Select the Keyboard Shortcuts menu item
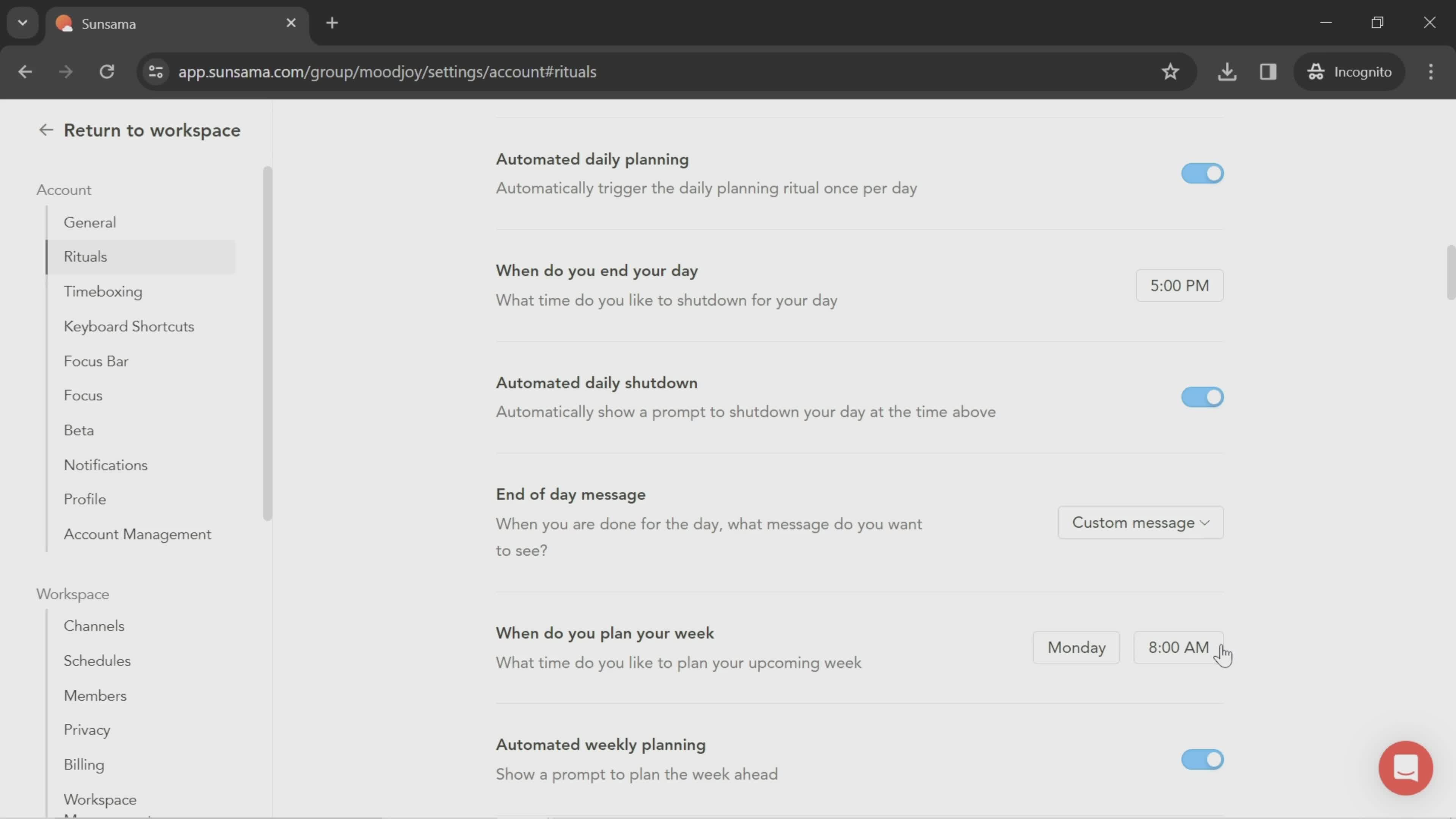Screen dimensions: 1456x819 (x=129, y=326)
